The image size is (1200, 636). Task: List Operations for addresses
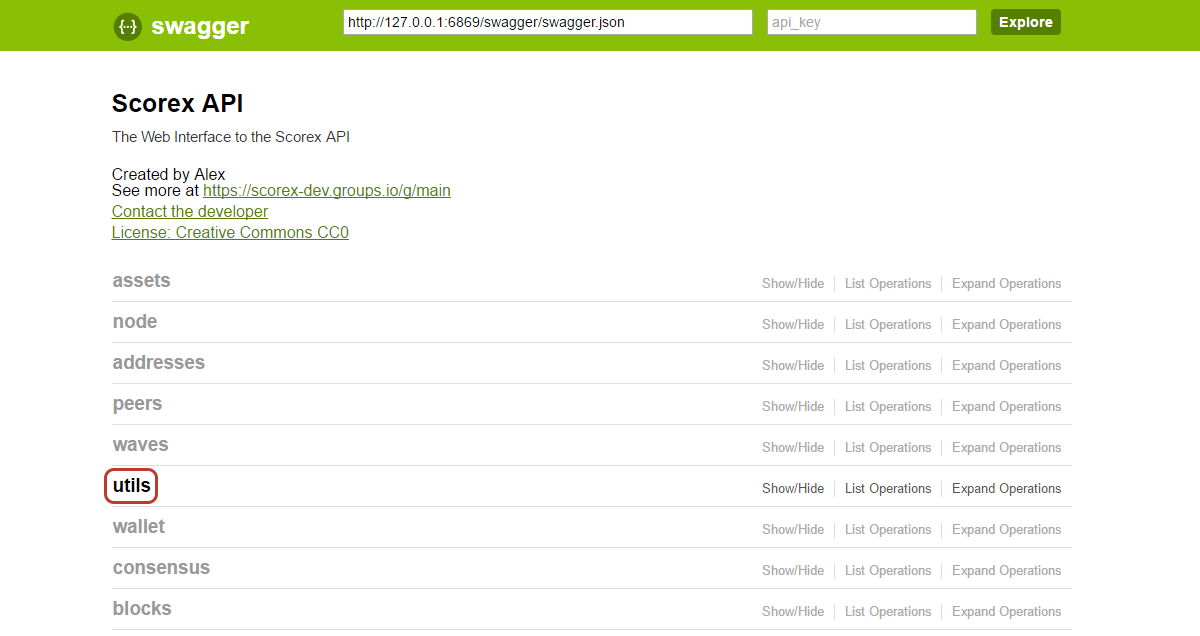(888, 365)
